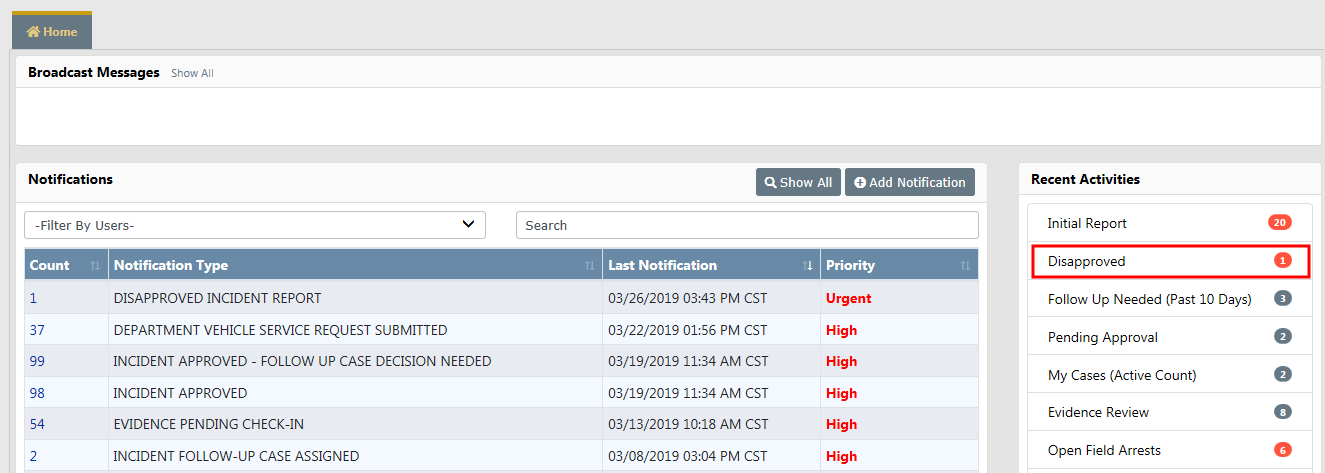Open Pending Approval activity item
Image resolution: width=1325 pixels, height=473 pixels.
coord(1102,337)
